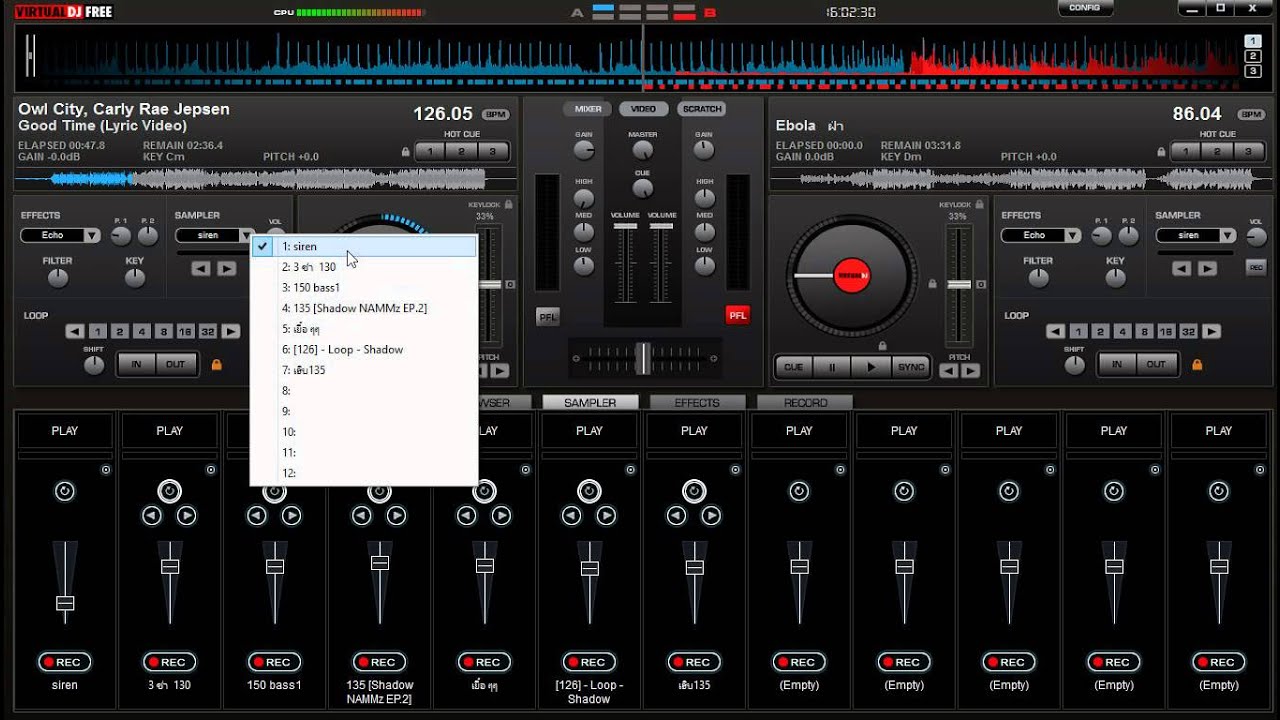This screenshot has width=1280, height=720.
Task: Click next sample arrow in left deck sampler
Action: point(227,268)
